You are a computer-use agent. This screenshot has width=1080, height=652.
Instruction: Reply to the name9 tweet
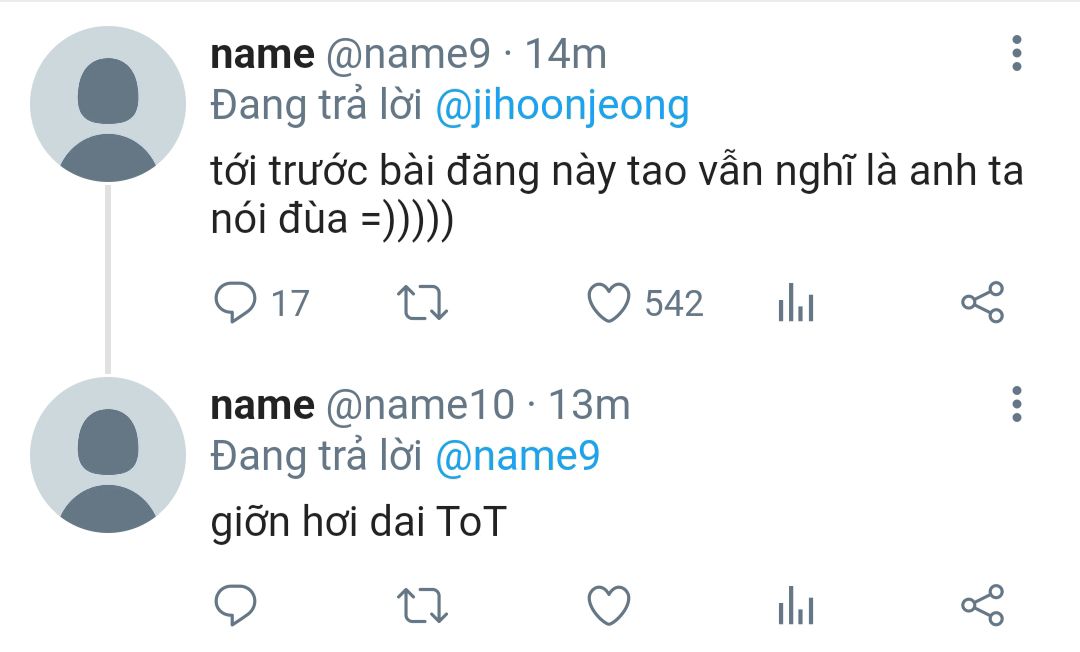[237, 303]
